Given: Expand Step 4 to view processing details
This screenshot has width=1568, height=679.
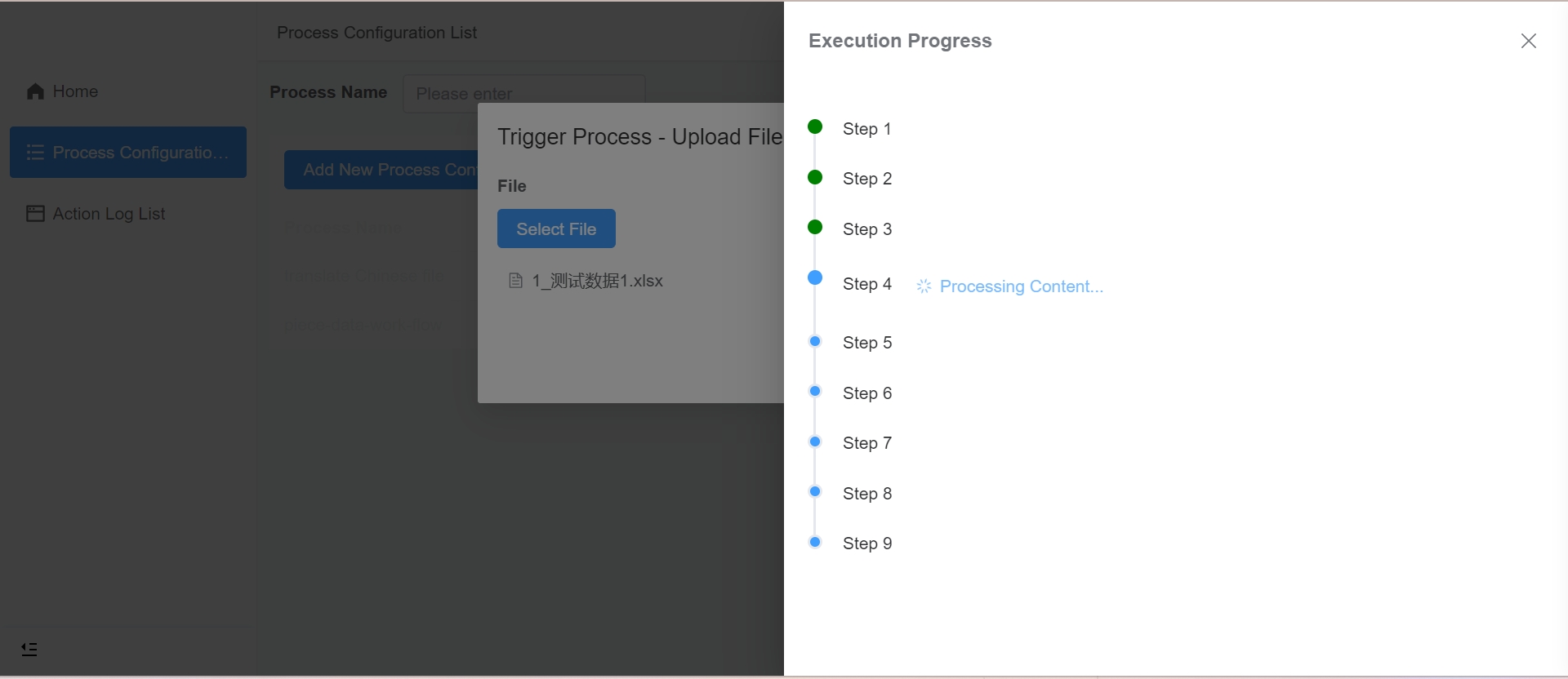Looking at the screenshot, I should 867,283.
